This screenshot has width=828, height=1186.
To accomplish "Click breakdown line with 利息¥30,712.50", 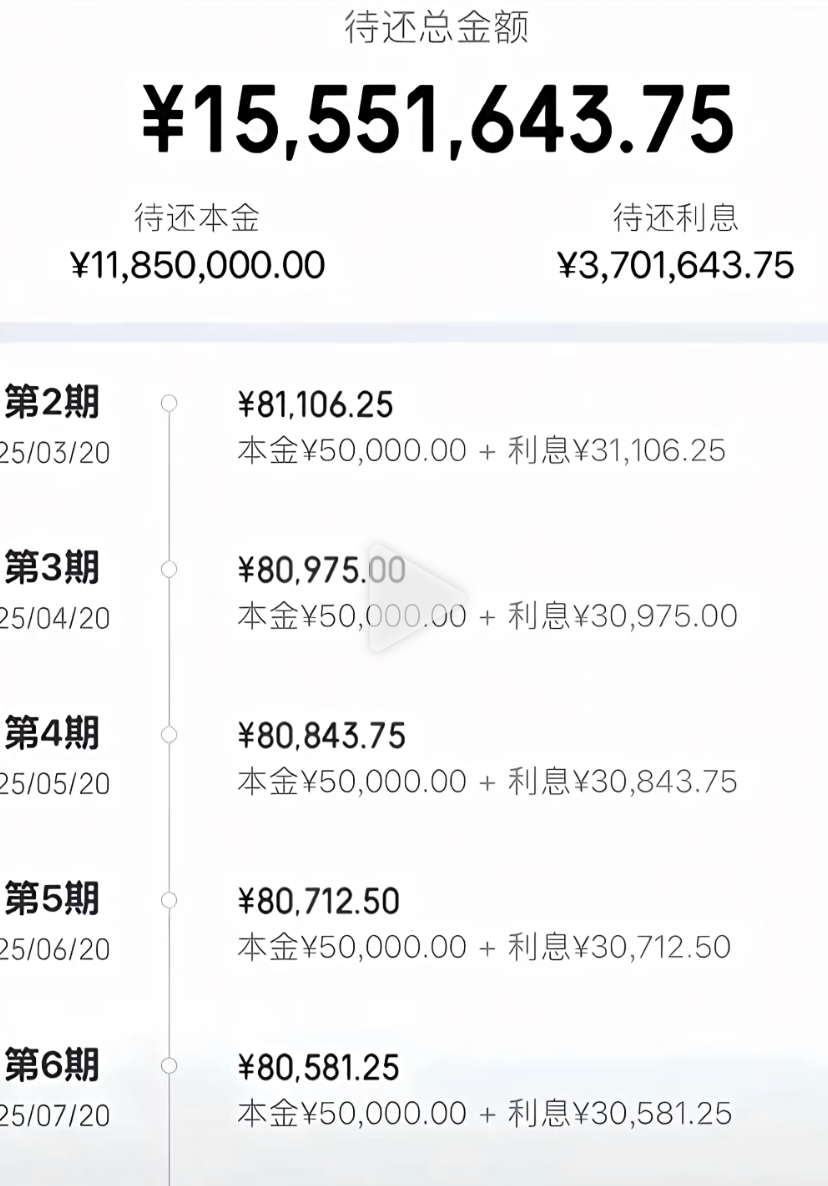I will (483, 947).
